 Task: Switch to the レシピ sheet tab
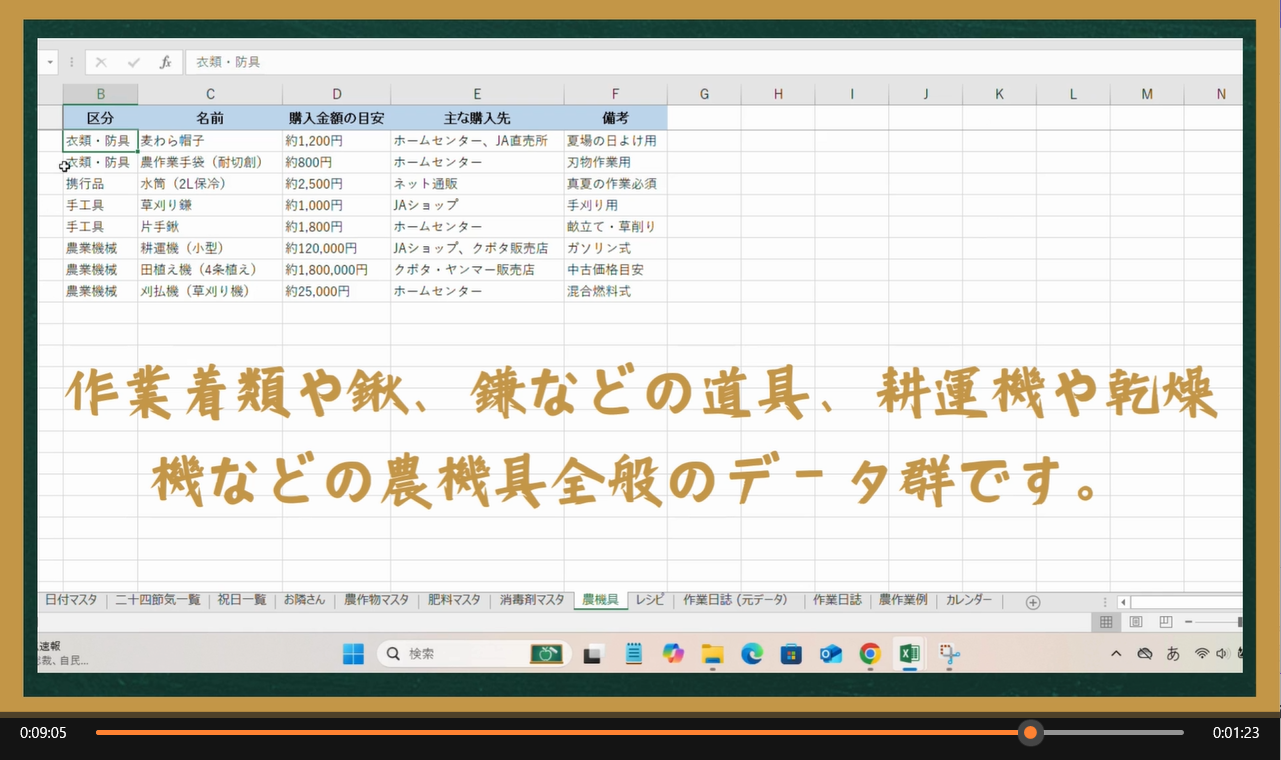tap(649, 600)
